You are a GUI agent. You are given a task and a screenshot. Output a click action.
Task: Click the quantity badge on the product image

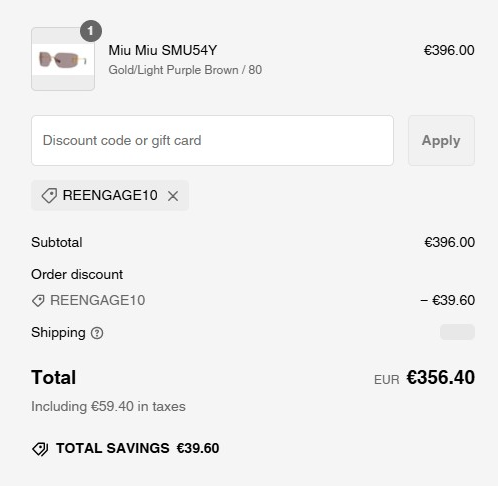pyautogui.click(x=91, y=31)
